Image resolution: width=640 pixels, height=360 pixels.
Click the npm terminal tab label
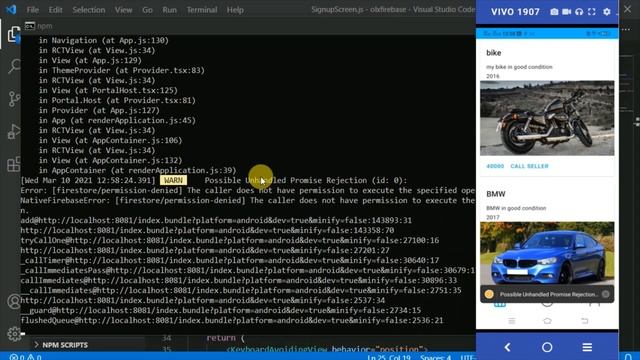coord(44,26)
